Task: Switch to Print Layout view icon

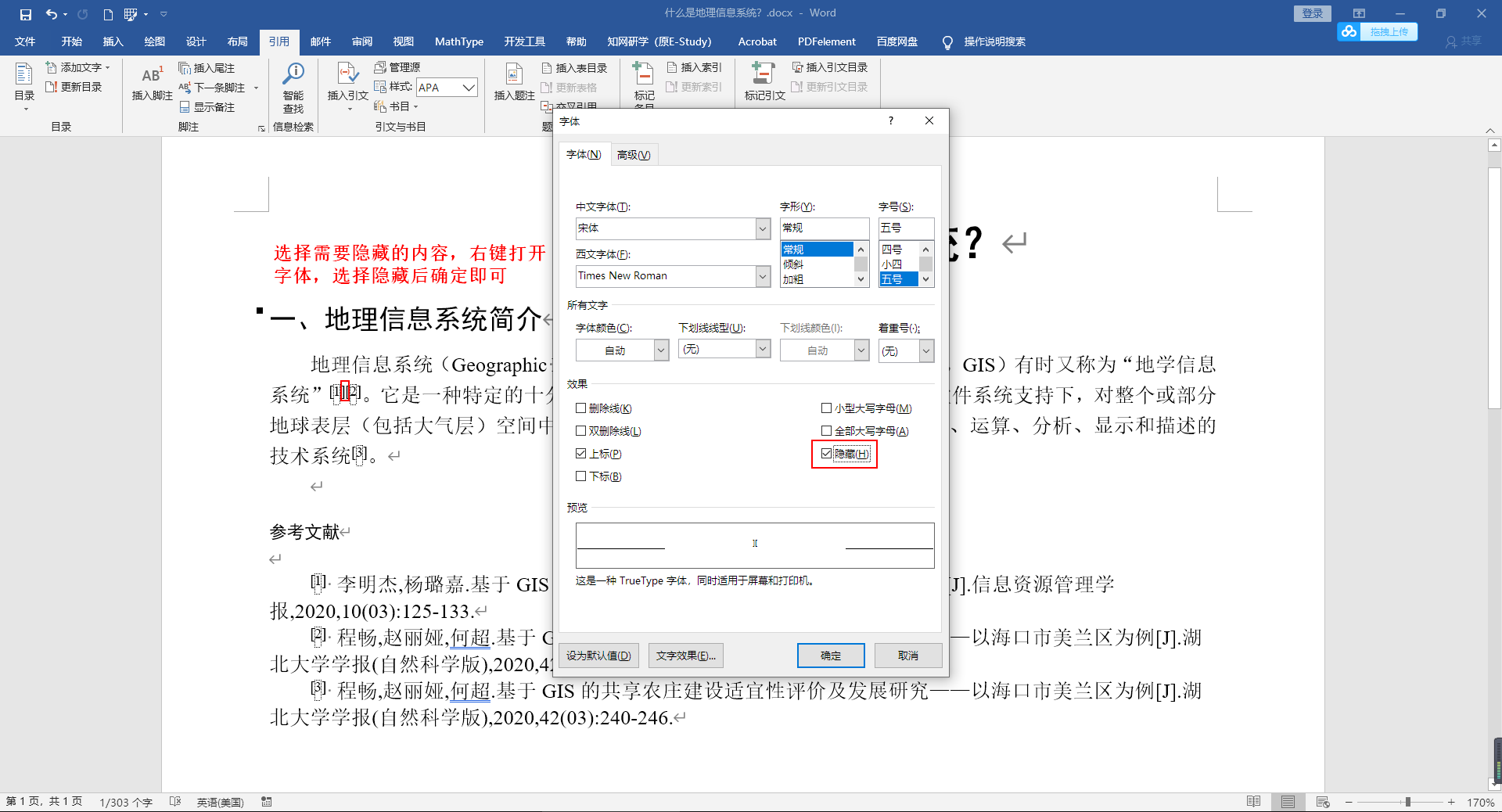Action: click(x=1288, y=802)
